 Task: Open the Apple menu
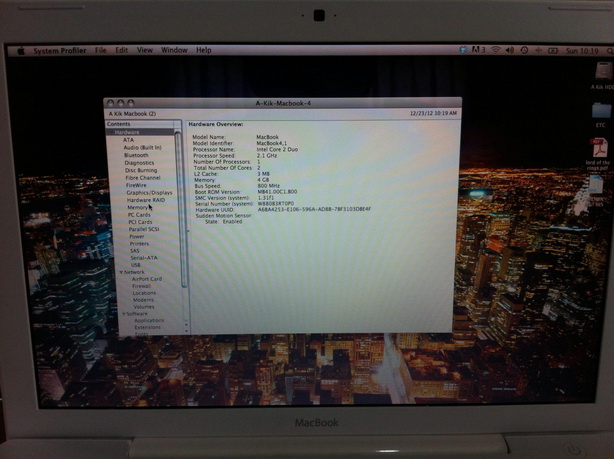(21, 51)
